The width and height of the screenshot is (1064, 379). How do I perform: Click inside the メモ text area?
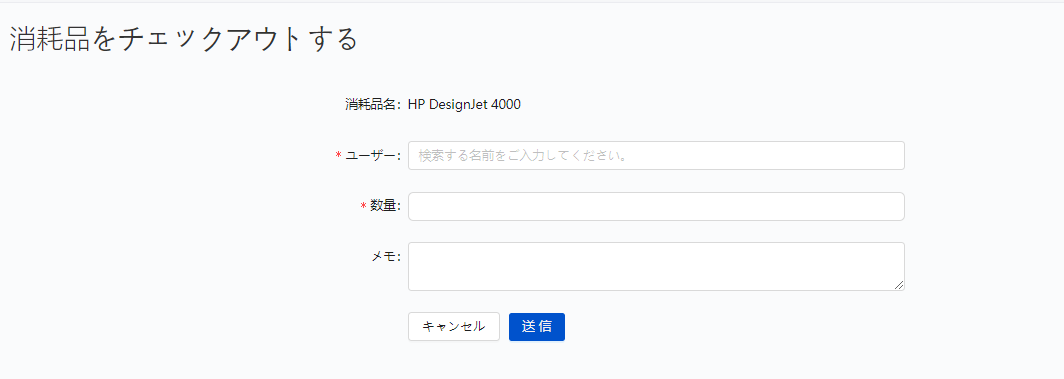tap(656, 266)
